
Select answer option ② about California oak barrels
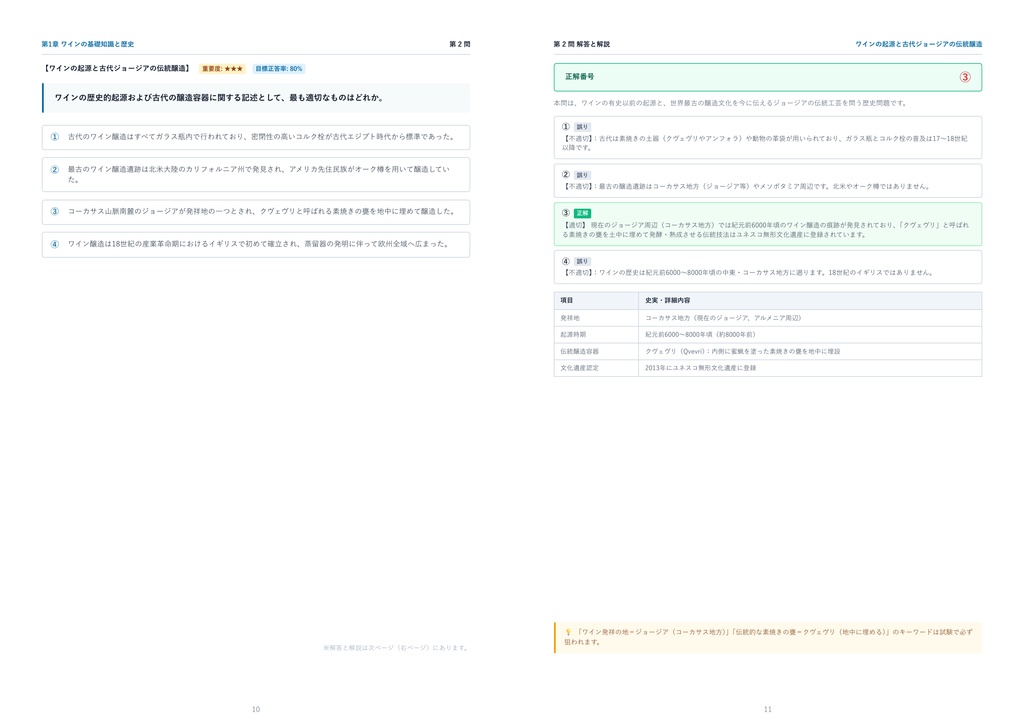pos(256,174)
